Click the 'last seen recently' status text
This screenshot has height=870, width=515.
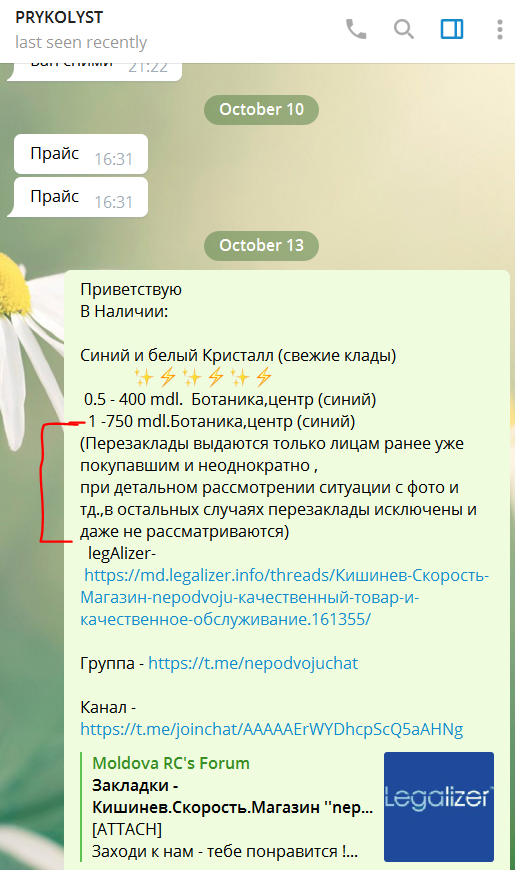pos(81,42)
